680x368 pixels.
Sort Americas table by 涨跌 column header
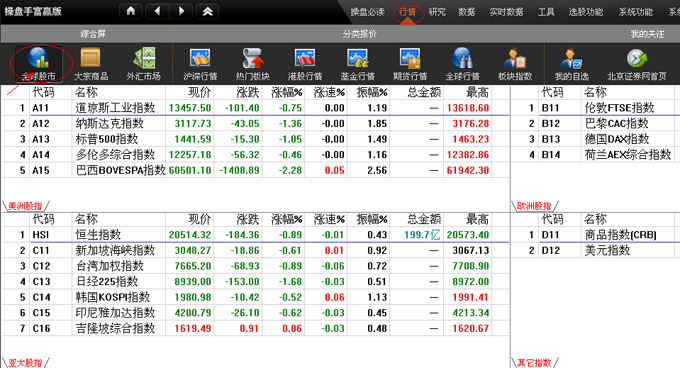pyautogui.click(x=248, y=92)
